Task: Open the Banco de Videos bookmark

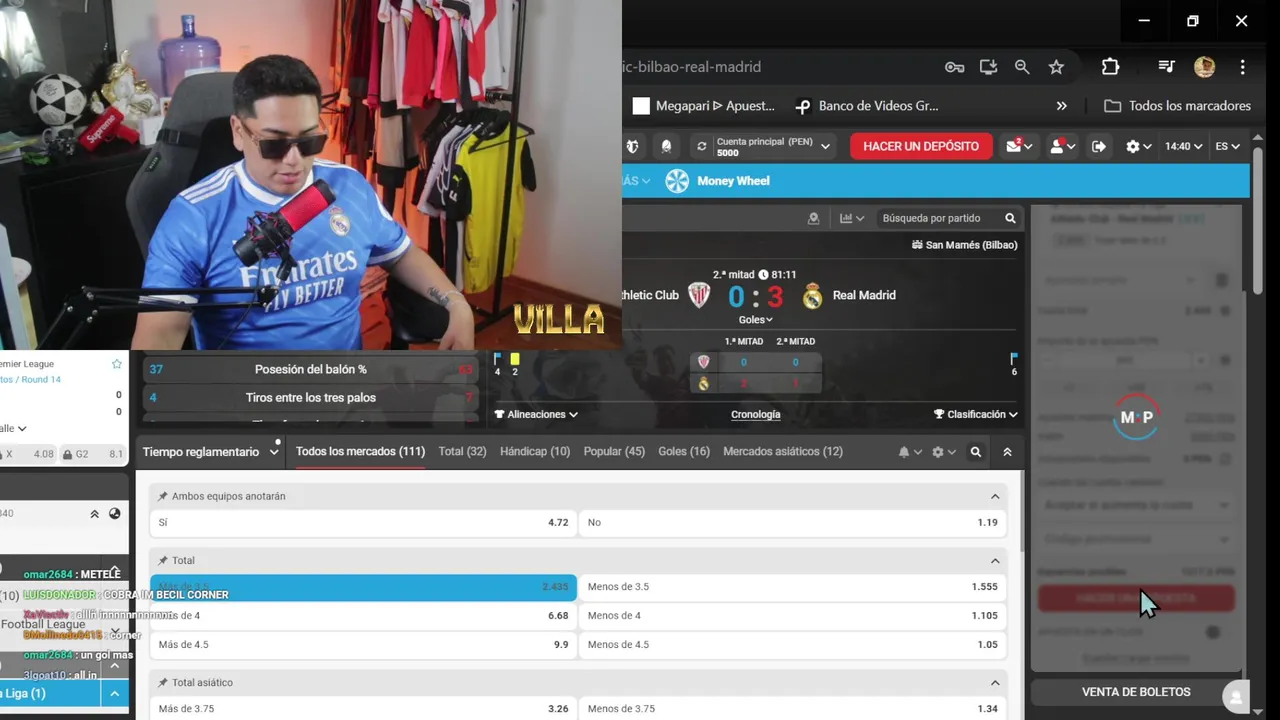Action: pos(867,106)
